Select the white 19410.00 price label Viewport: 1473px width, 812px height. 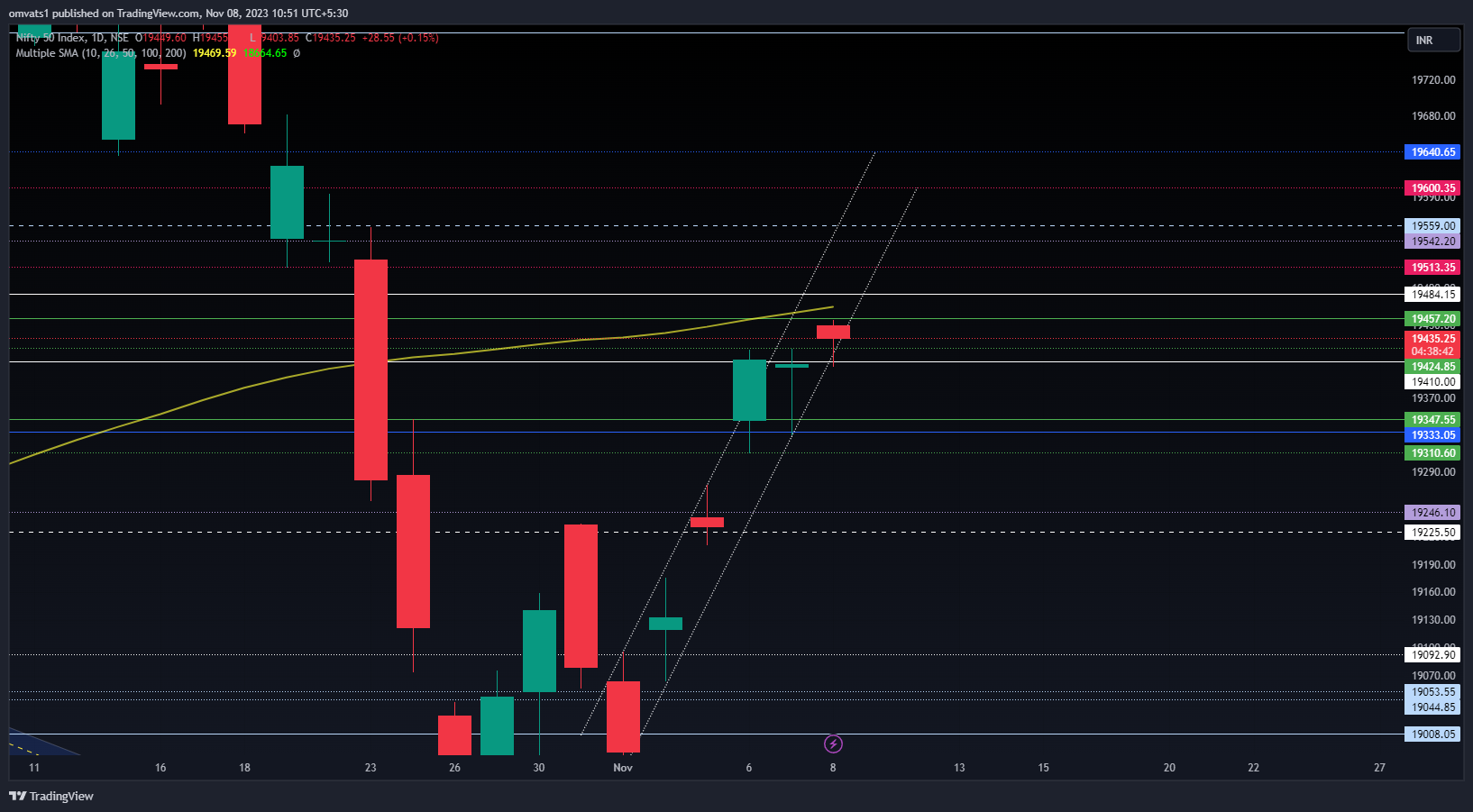1432,382
